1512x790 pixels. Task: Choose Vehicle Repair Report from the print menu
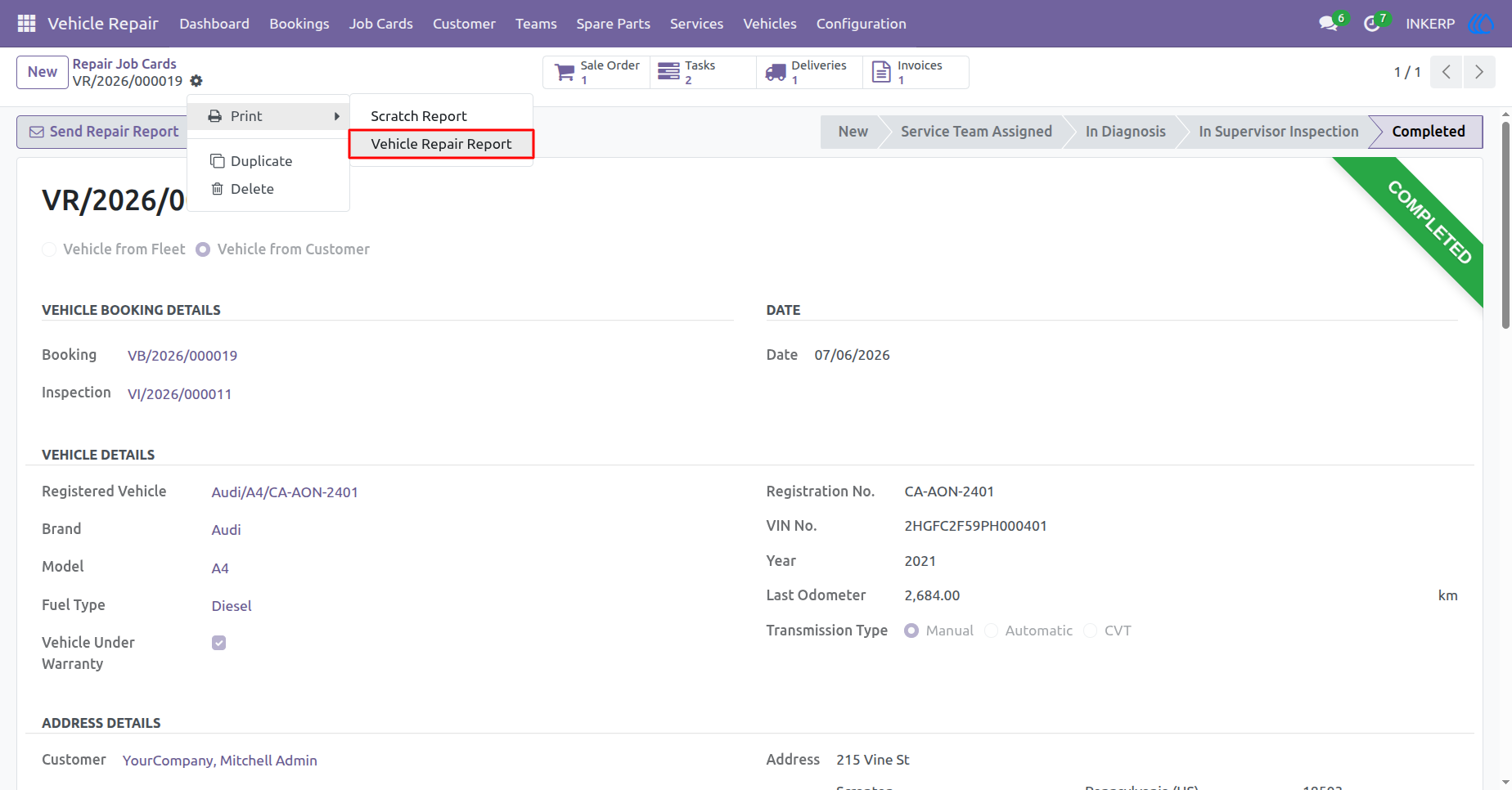pyautogui.click(x=441, y=144)
